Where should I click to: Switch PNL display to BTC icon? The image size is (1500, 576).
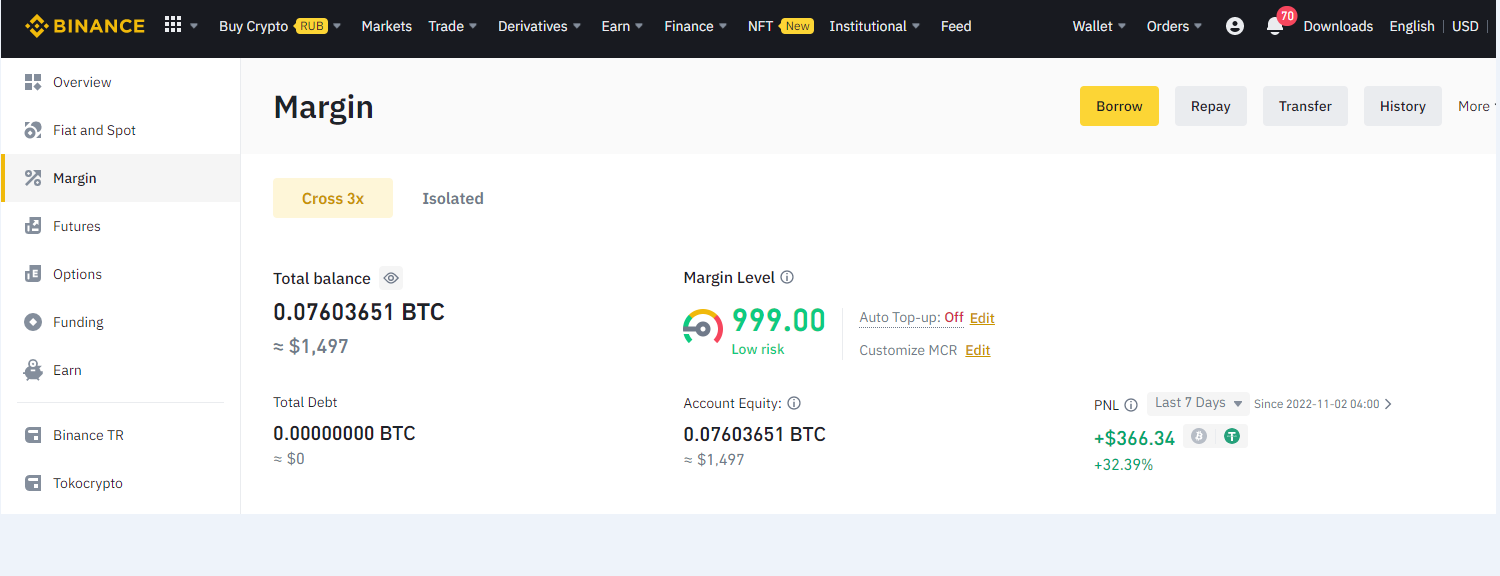(1199, 436)
